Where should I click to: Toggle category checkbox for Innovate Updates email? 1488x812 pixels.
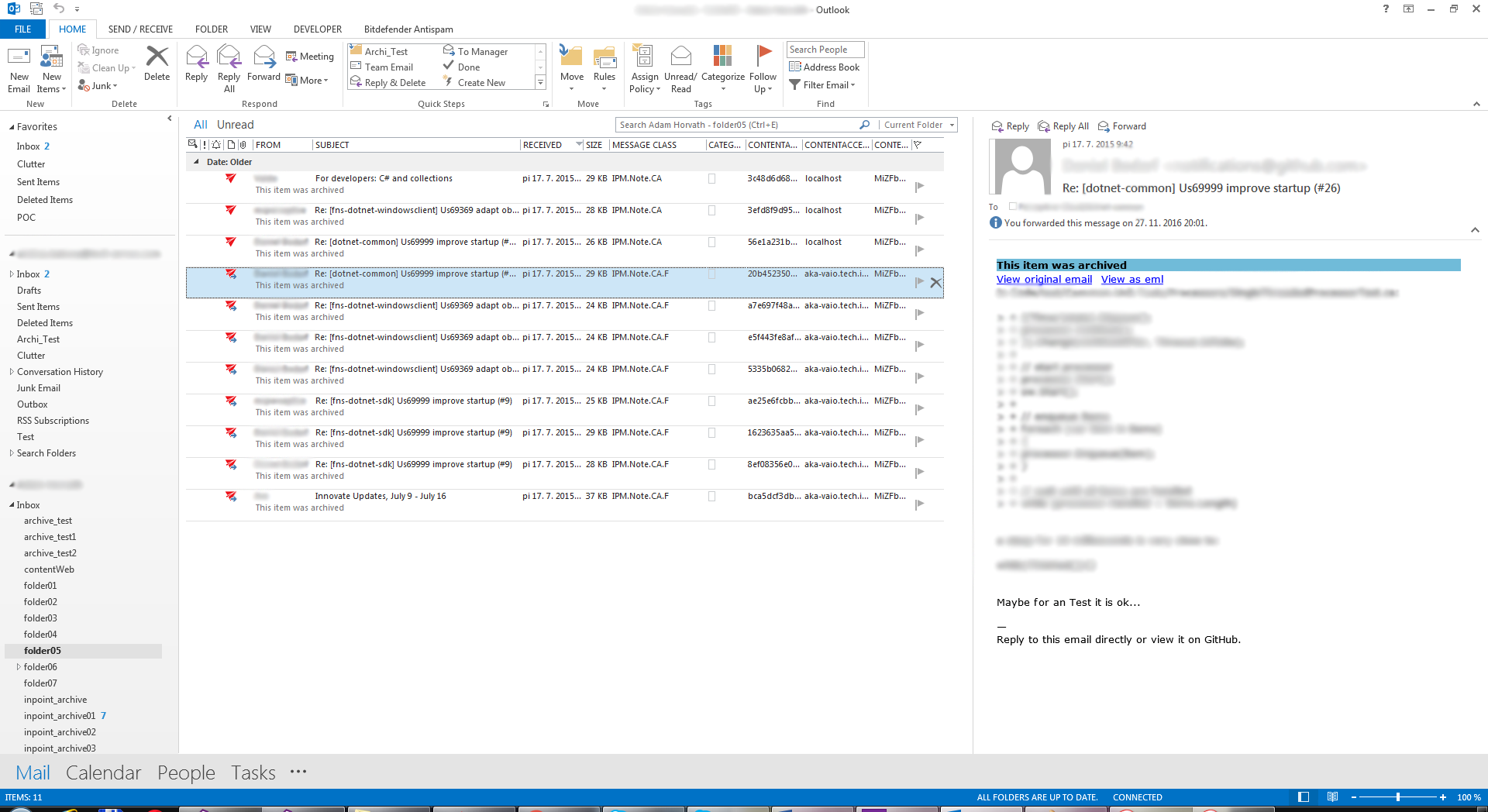[x=711, y=497]
